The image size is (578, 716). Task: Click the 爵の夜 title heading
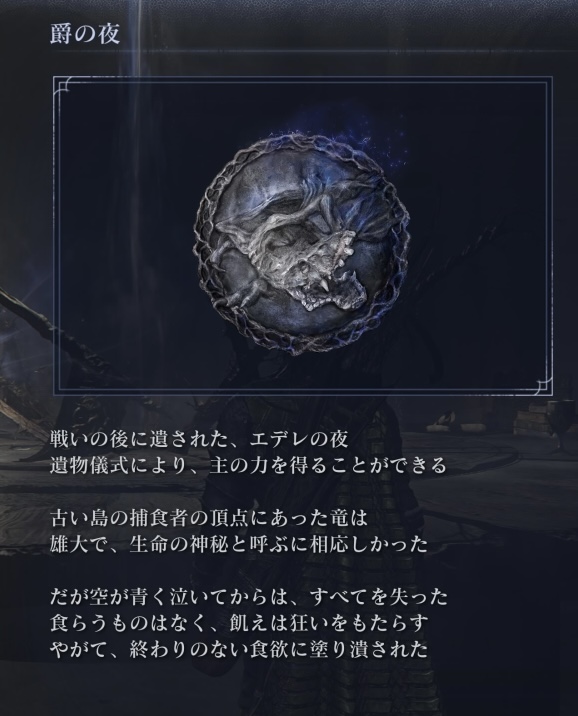(x=85, y=35)
